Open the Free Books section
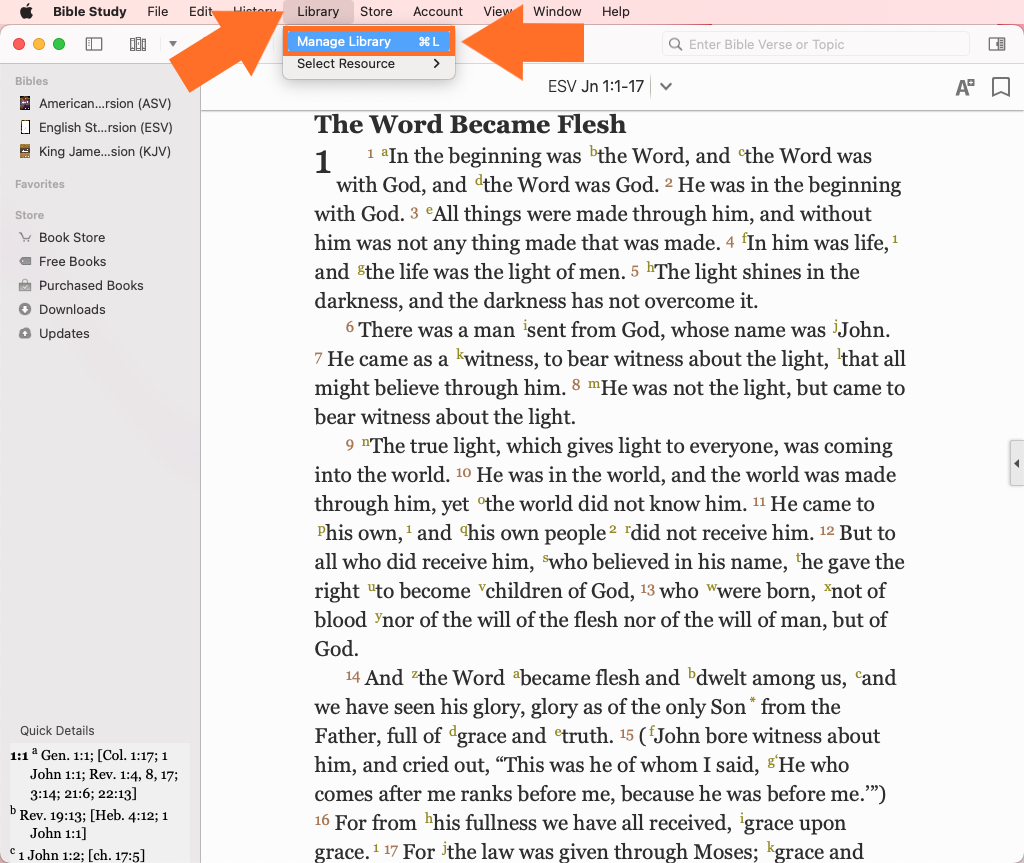1024x863 pixels. tap(72, 261)
